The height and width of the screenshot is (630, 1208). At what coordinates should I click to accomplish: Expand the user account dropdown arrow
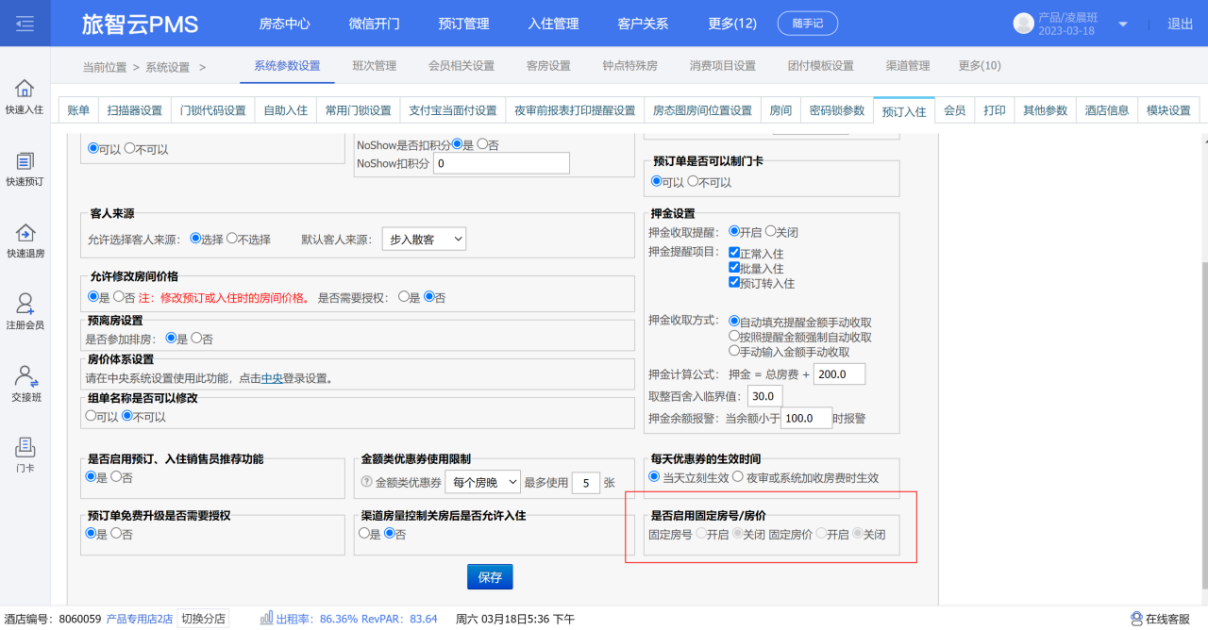(1123, 24)
